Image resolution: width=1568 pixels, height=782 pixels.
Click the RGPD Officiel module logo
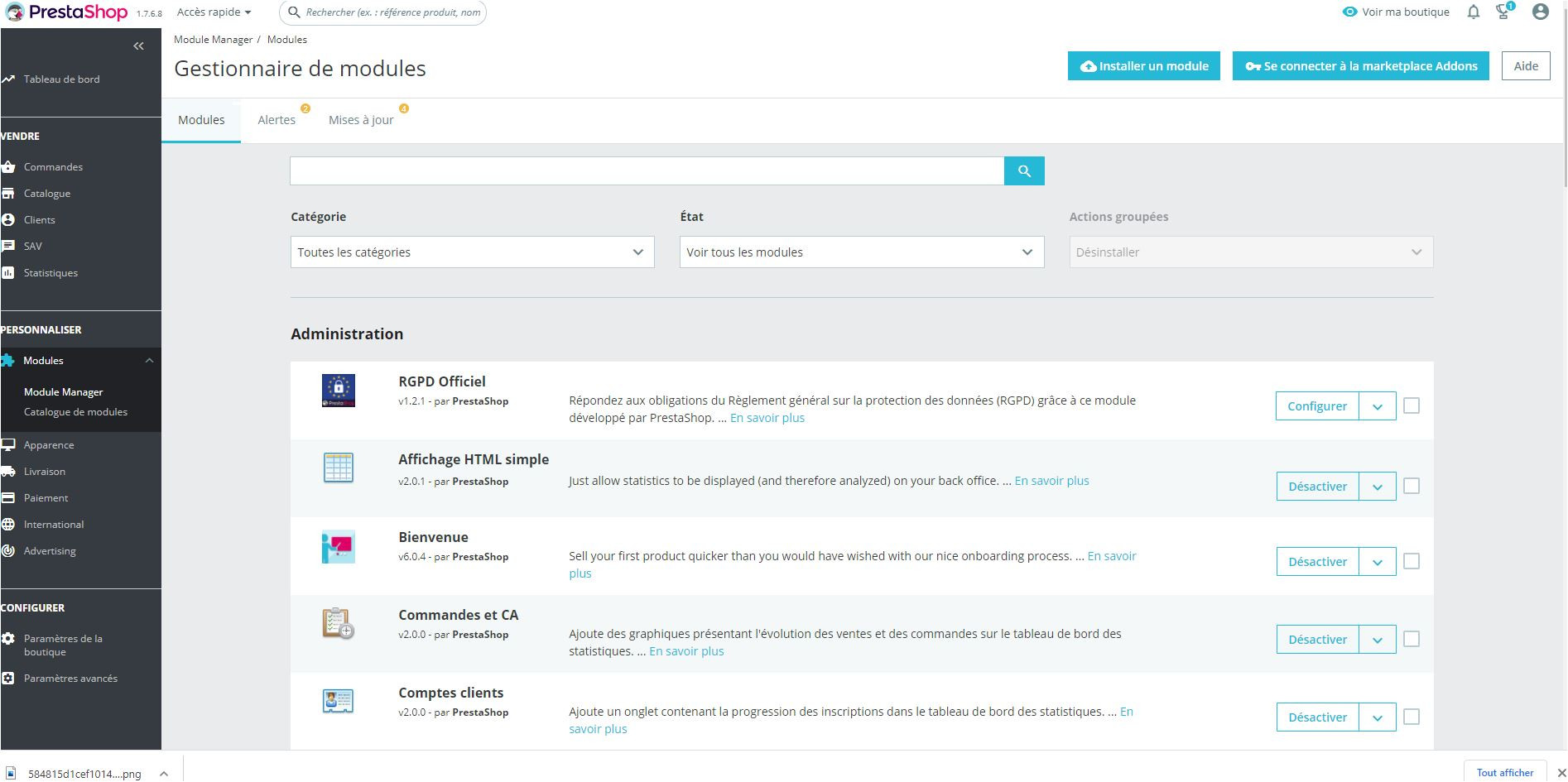tap(338, 391)
